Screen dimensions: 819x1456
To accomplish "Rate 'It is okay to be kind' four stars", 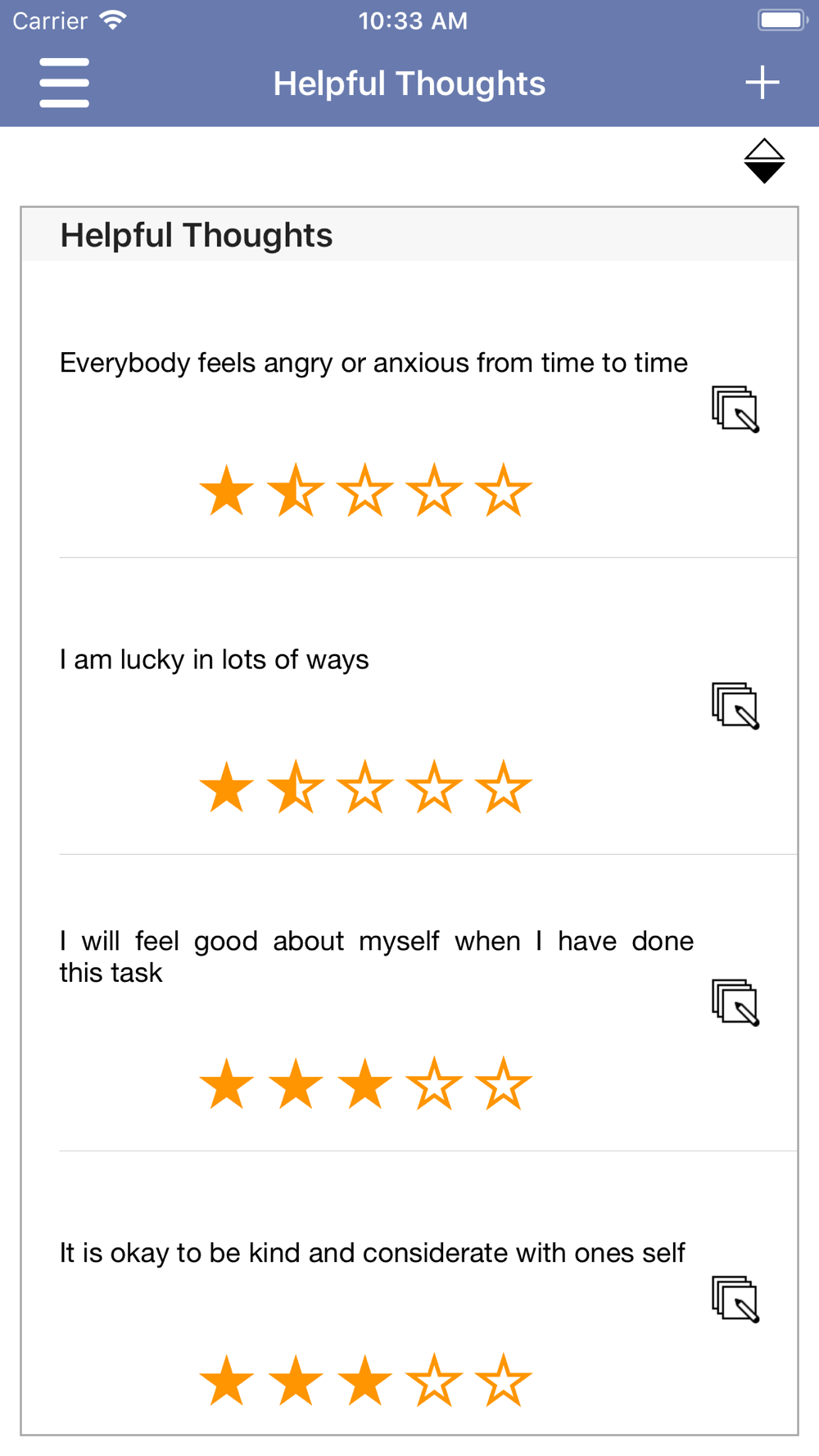I will [434, 1380].
